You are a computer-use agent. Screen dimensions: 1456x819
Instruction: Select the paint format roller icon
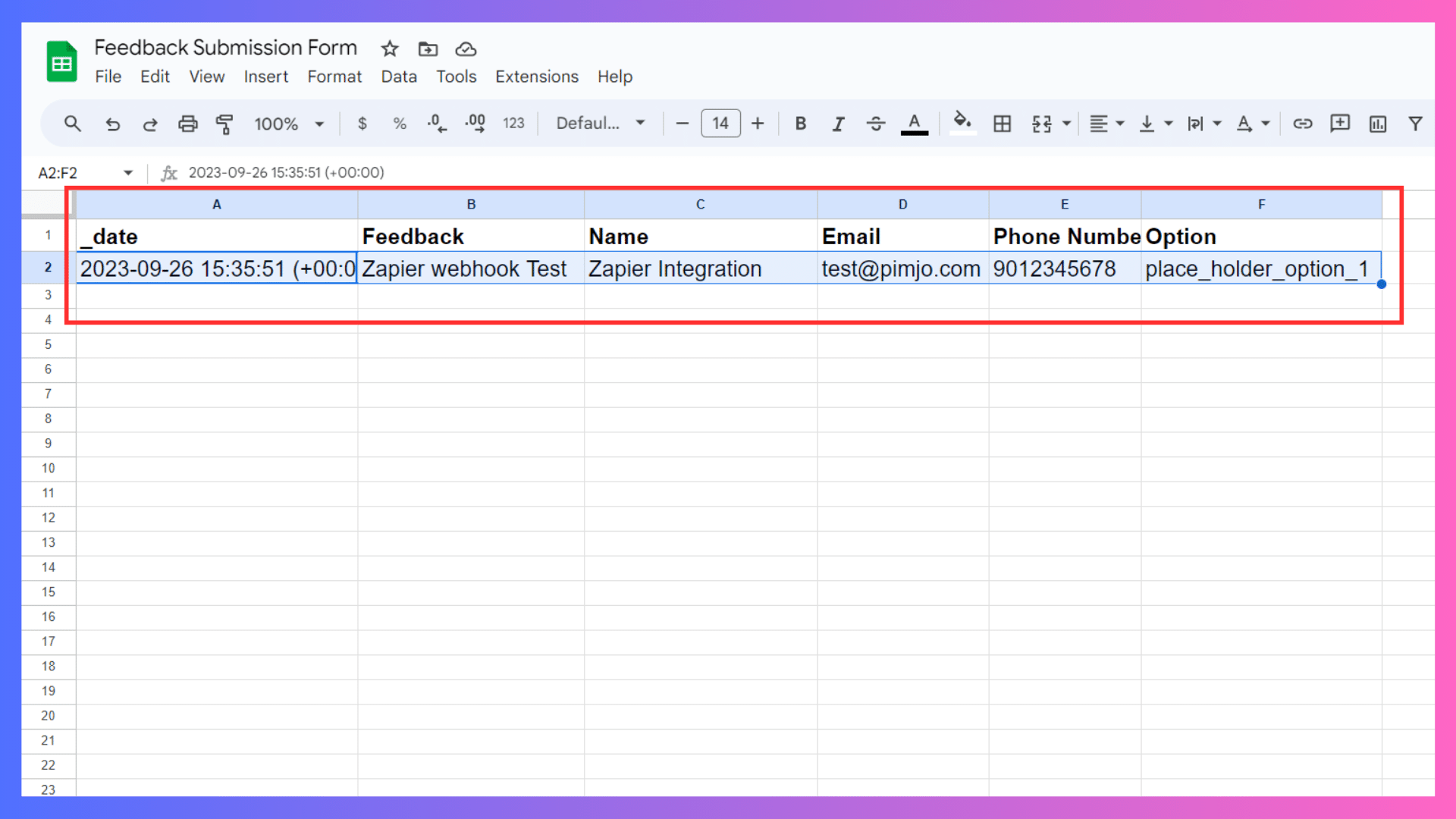click(x=224, y=124)
